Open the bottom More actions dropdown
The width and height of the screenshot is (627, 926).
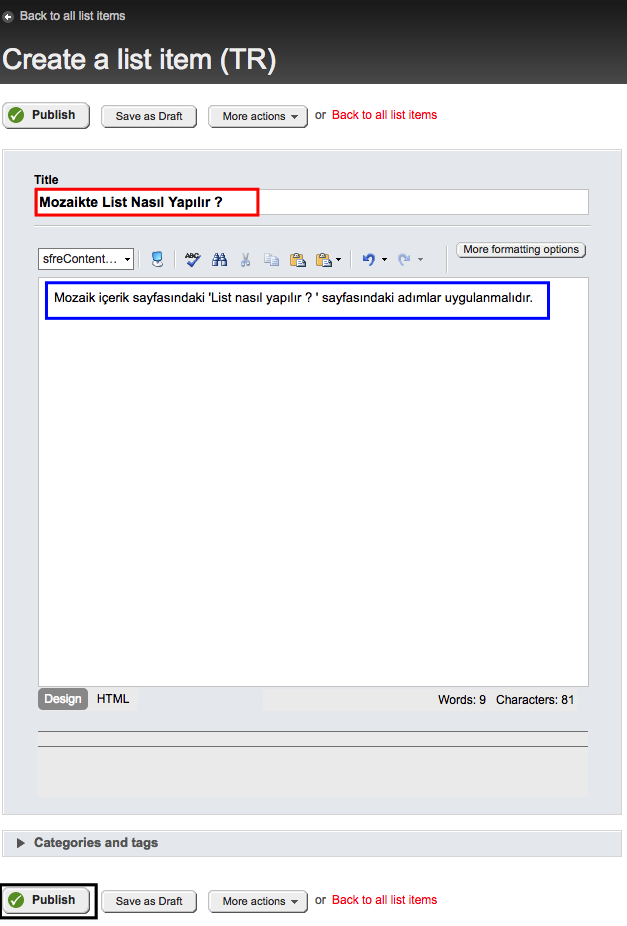point(258,901)
